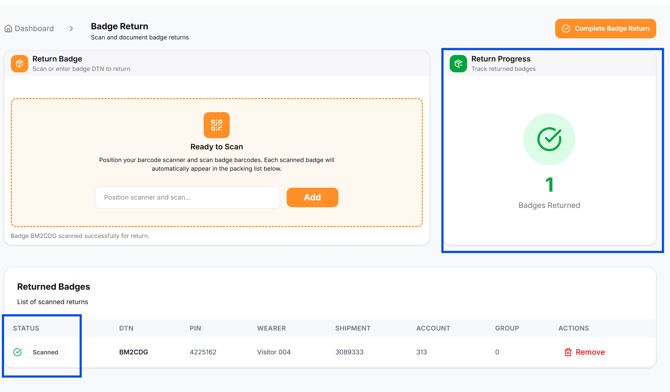This screenshot has height=392, width=670.
Task: Click the green check icon beside Scanned status
Action: [x=18, y=352]
